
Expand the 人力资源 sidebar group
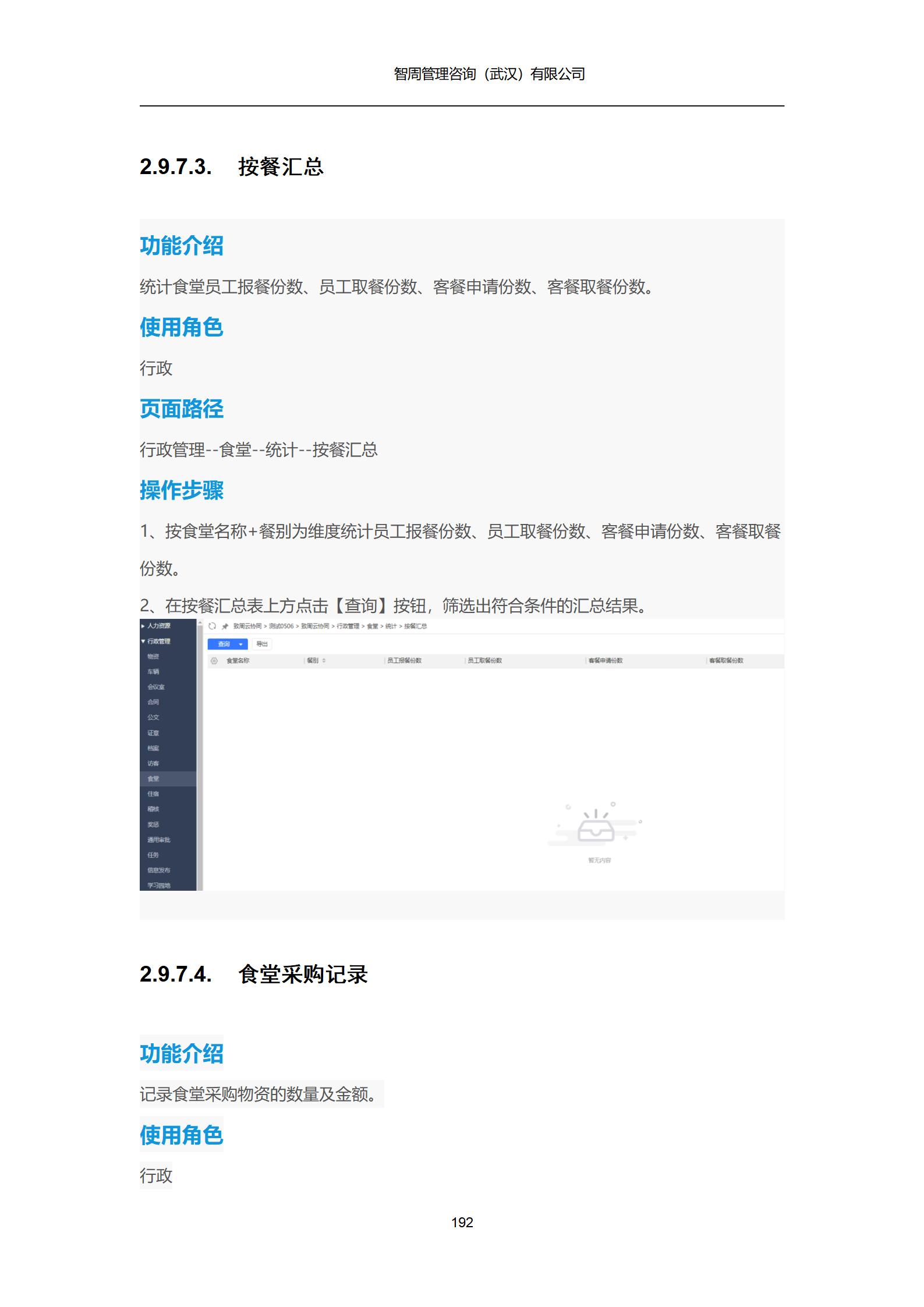pyautogui.click(x=155, y=626)
